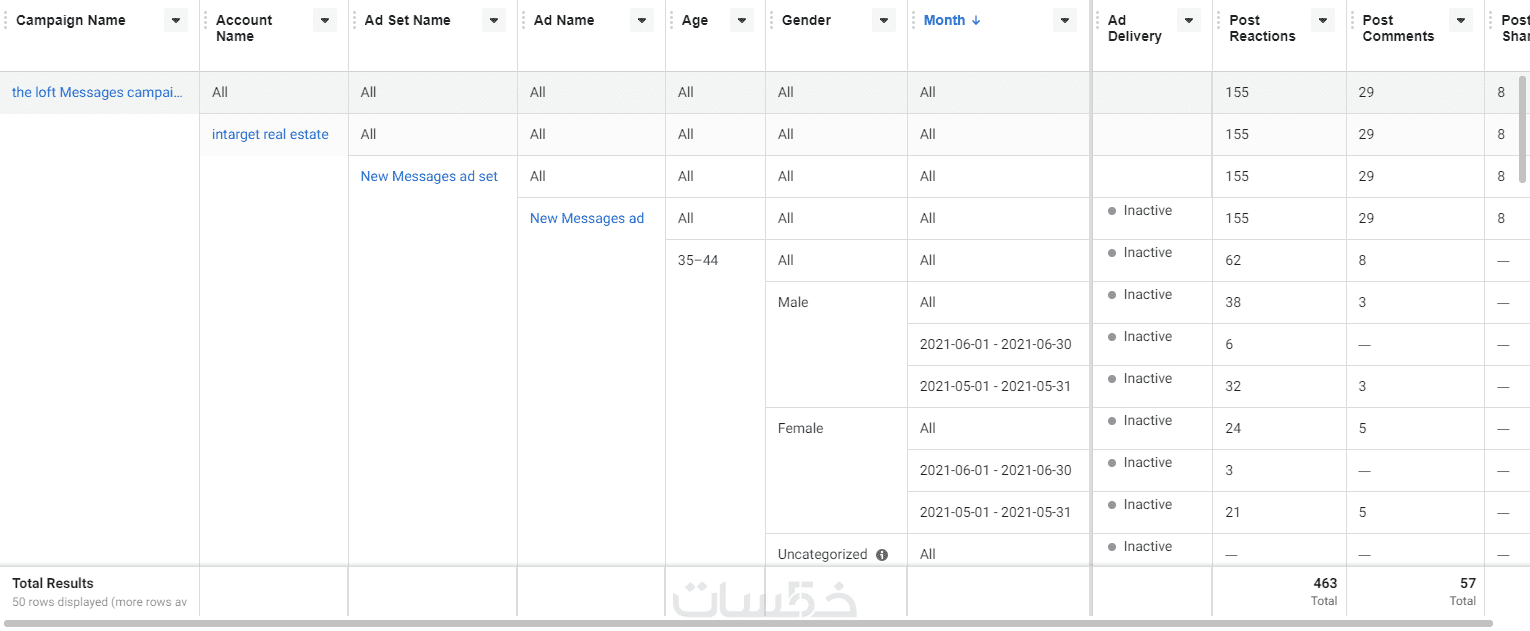Click the Uncategorized info icon
This screenshot has width=1530, height=631.
[x=882, y=555]
